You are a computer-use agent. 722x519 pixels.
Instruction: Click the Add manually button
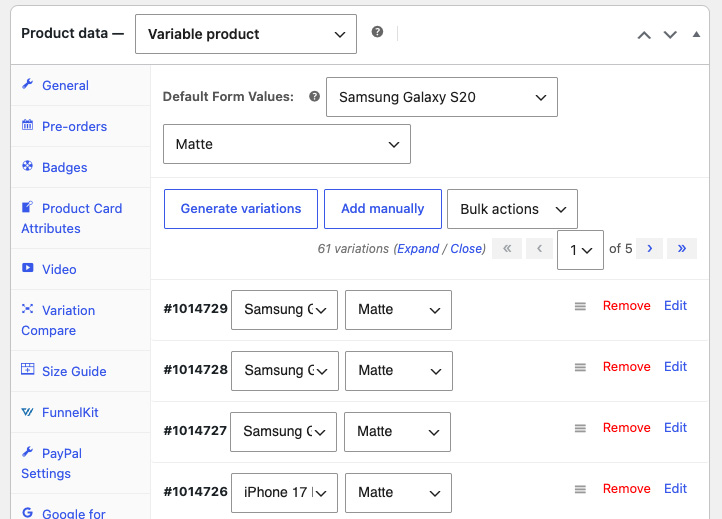pos(383,209)
